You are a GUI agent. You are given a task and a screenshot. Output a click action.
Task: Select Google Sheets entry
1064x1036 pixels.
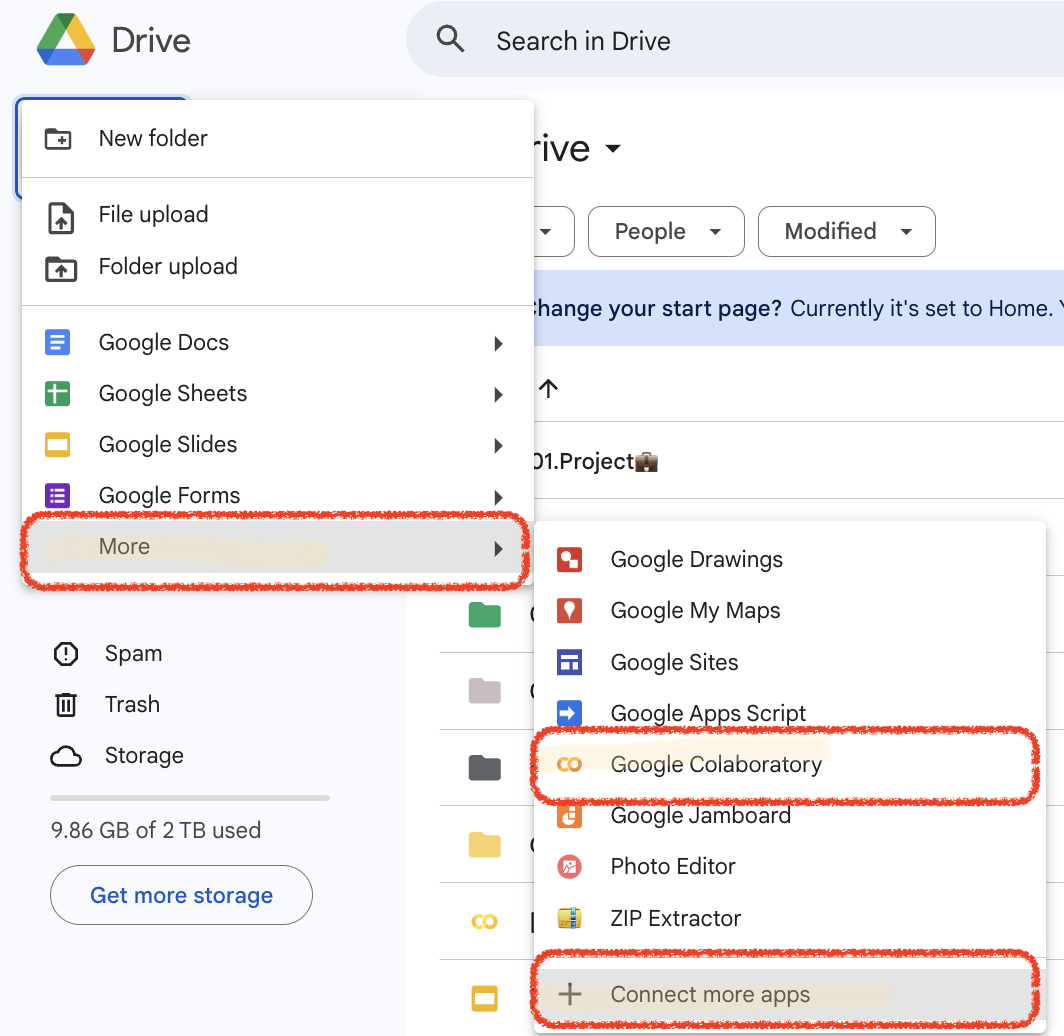pos(278,394)
